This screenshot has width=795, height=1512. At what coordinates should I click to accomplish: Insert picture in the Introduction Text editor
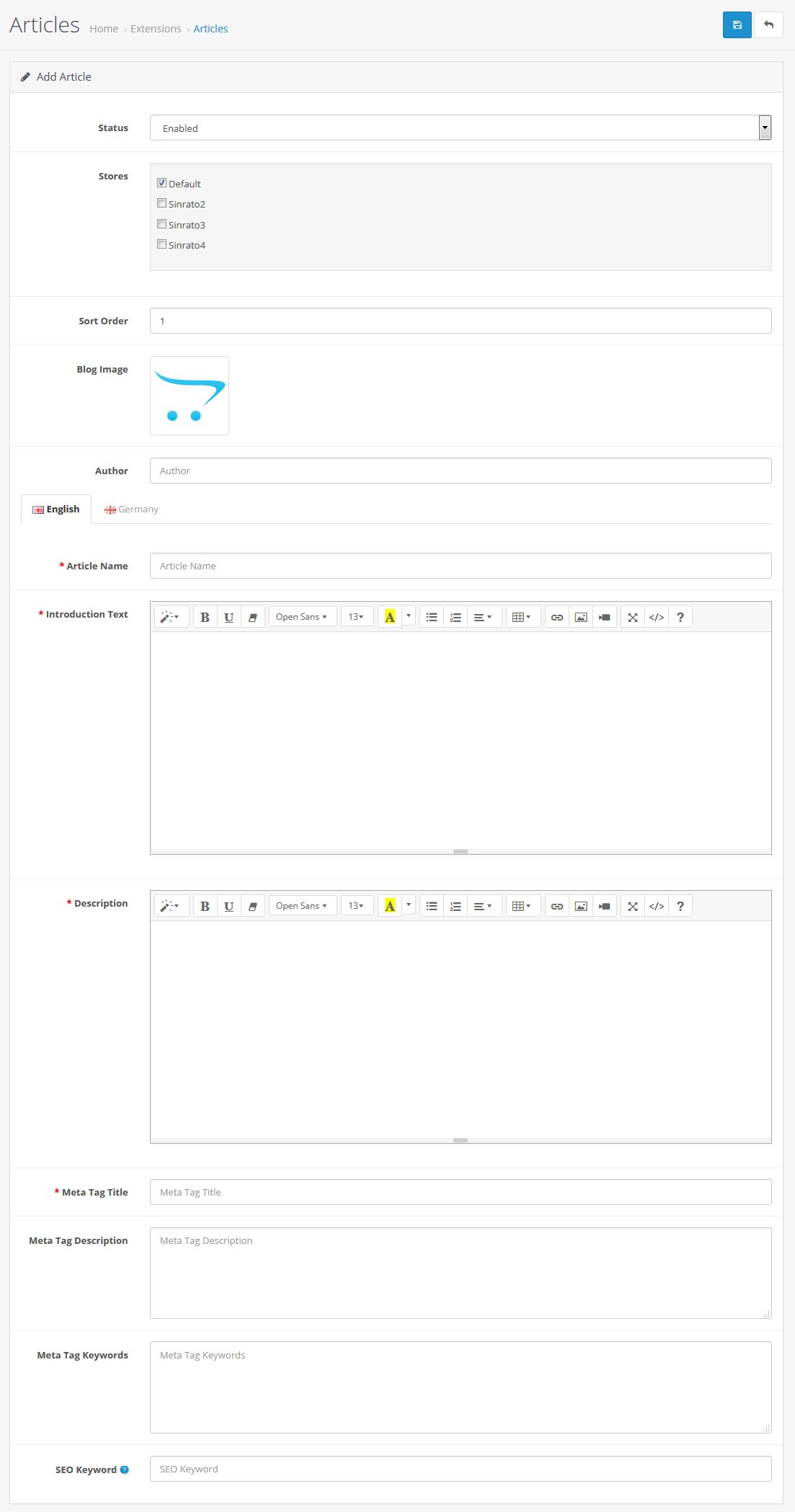tap(581, 617)
